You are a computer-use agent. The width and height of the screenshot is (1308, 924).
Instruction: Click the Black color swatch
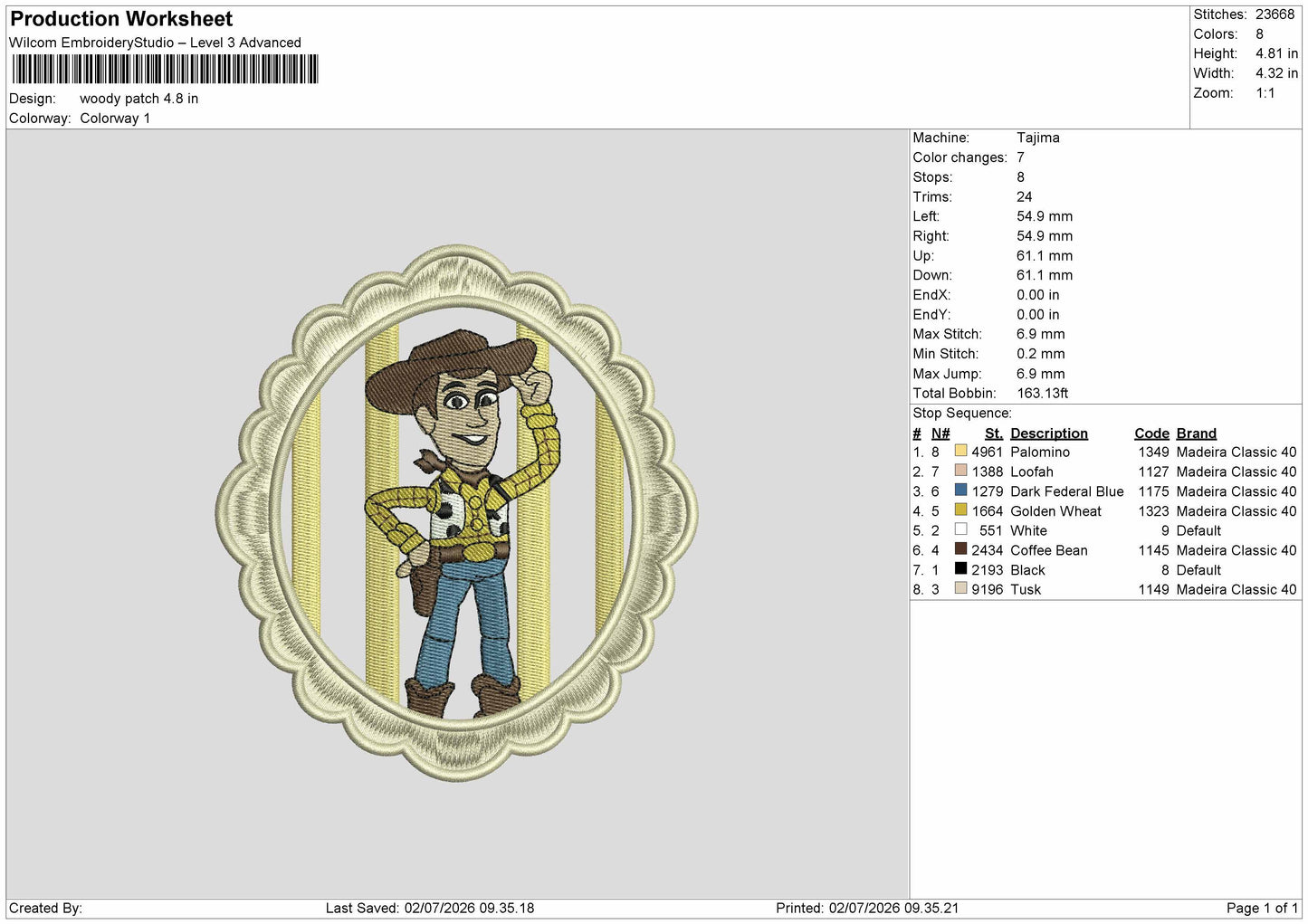(x=960, y=569)
